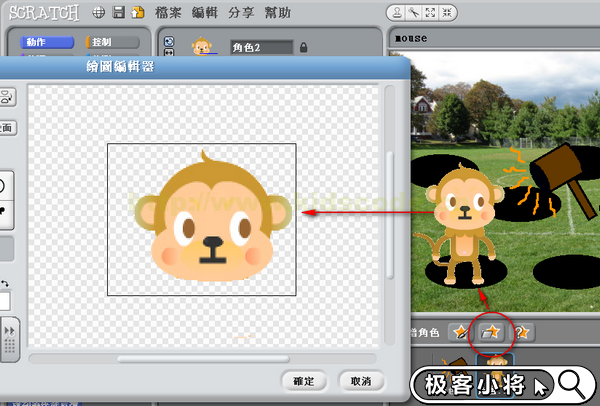Choose new sprite from file folder icon
600x406 pixels.
[491, 331]
